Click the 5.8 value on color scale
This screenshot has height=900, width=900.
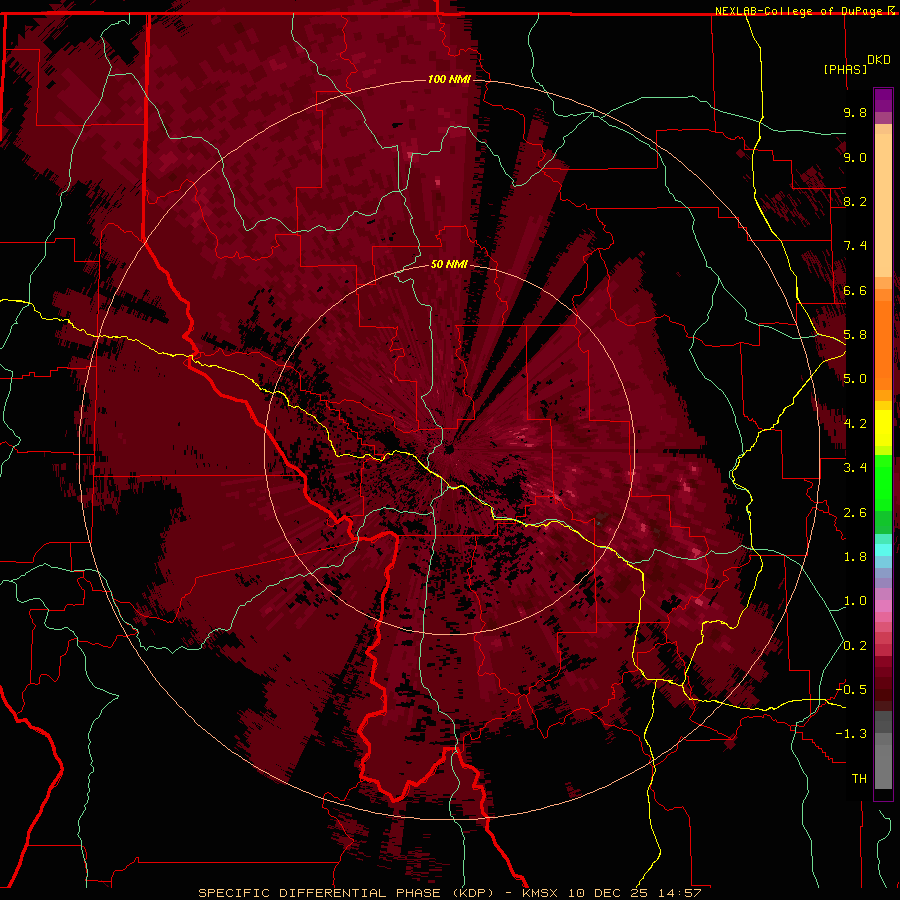[855, 335]
